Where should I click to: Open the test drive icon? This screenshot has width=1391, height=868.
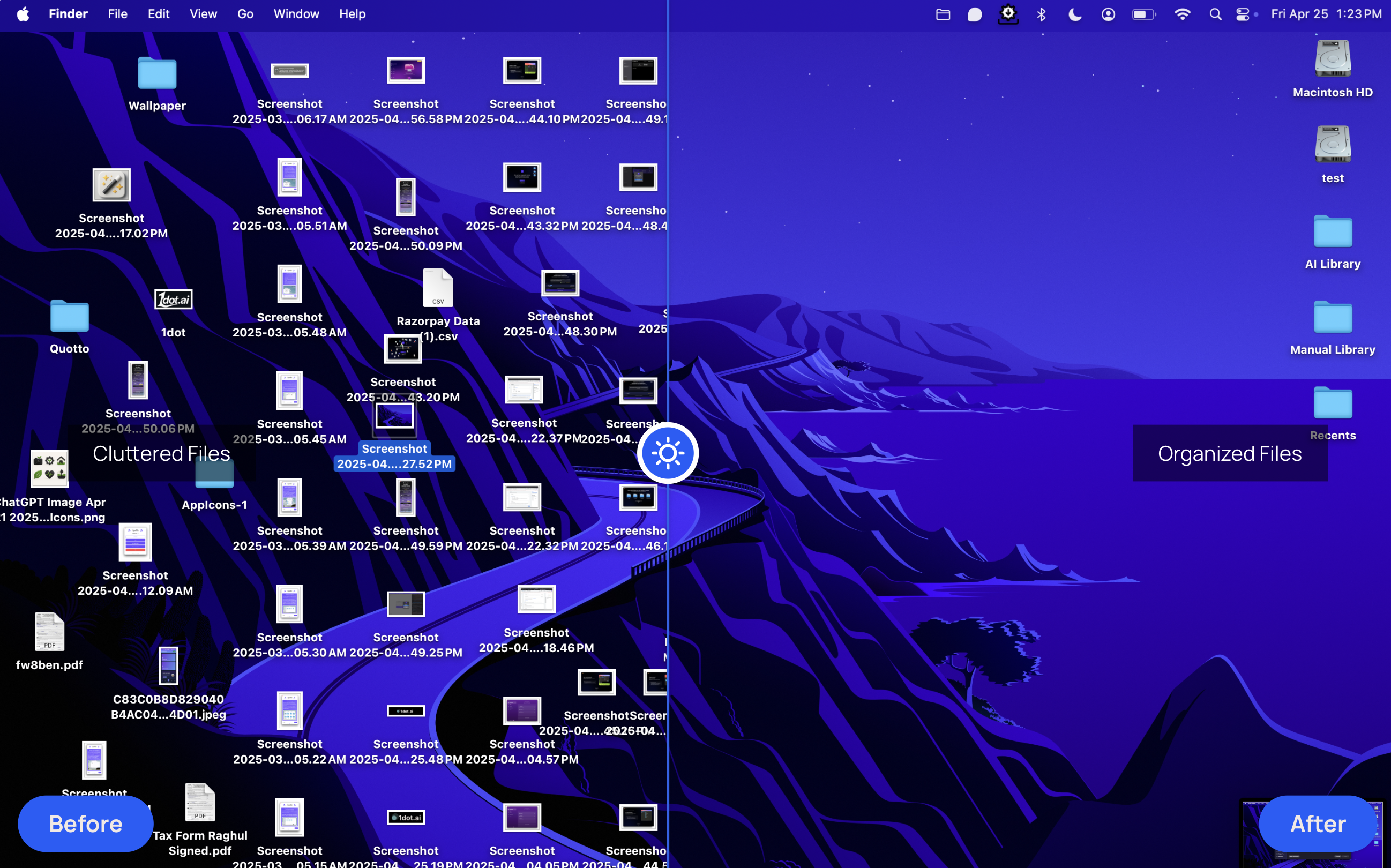pyautogui.click(x=1333, y=145)
